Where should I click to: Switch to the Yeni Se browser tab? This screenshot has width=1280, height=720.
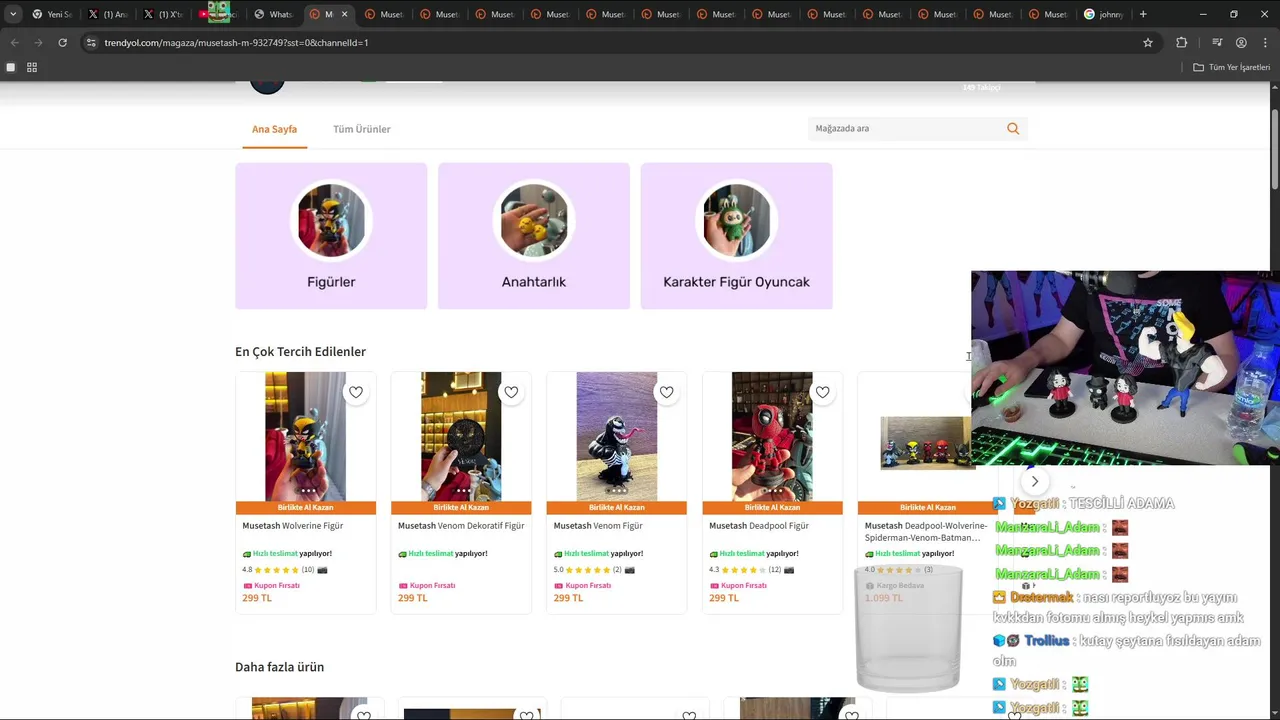pos(51,14)
